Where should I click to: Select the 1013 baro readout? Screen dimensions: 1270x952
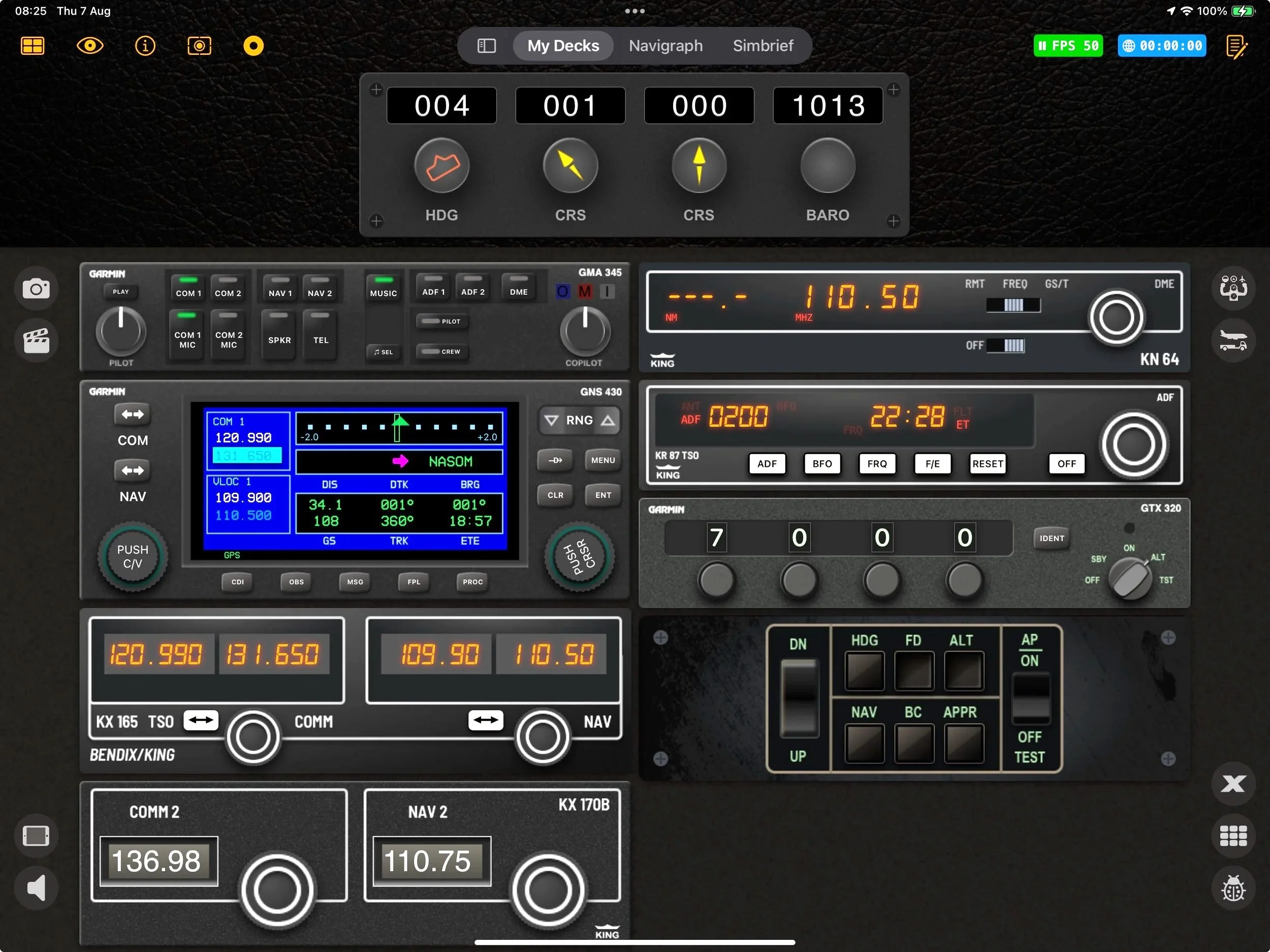pos(828,106)
